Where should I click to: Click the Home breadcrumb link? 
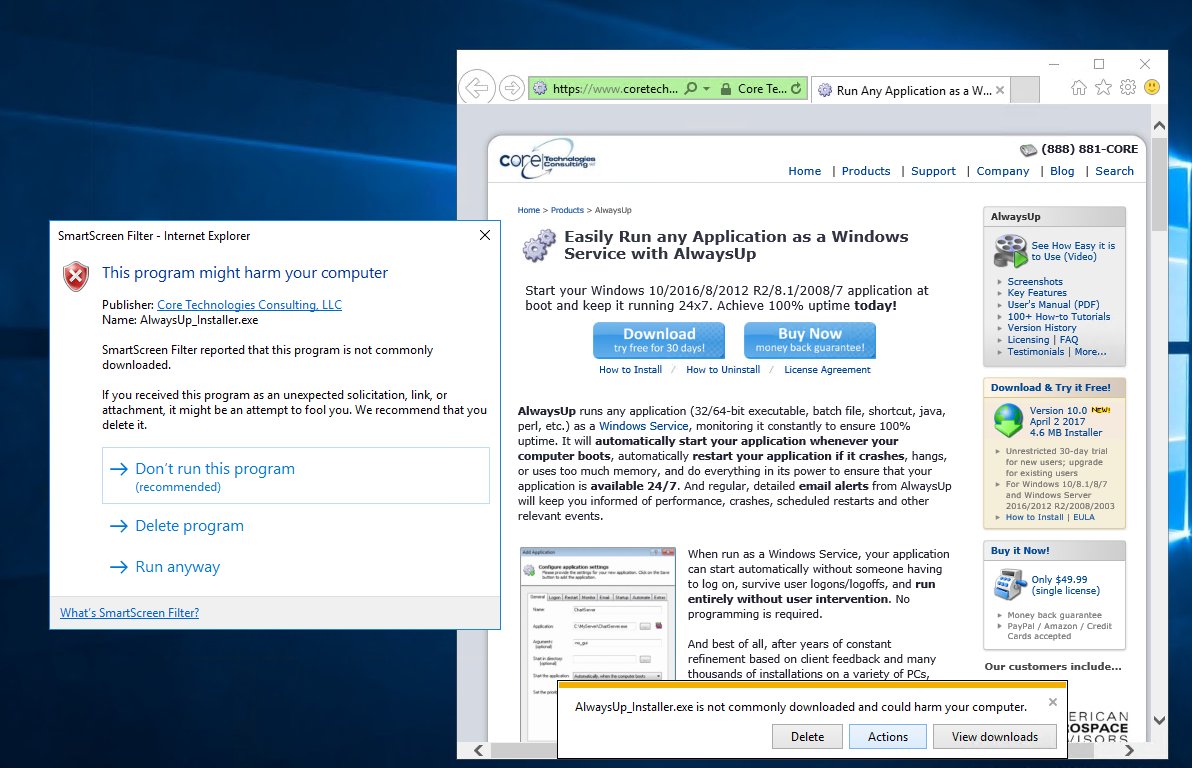click(x=528, y=210)
